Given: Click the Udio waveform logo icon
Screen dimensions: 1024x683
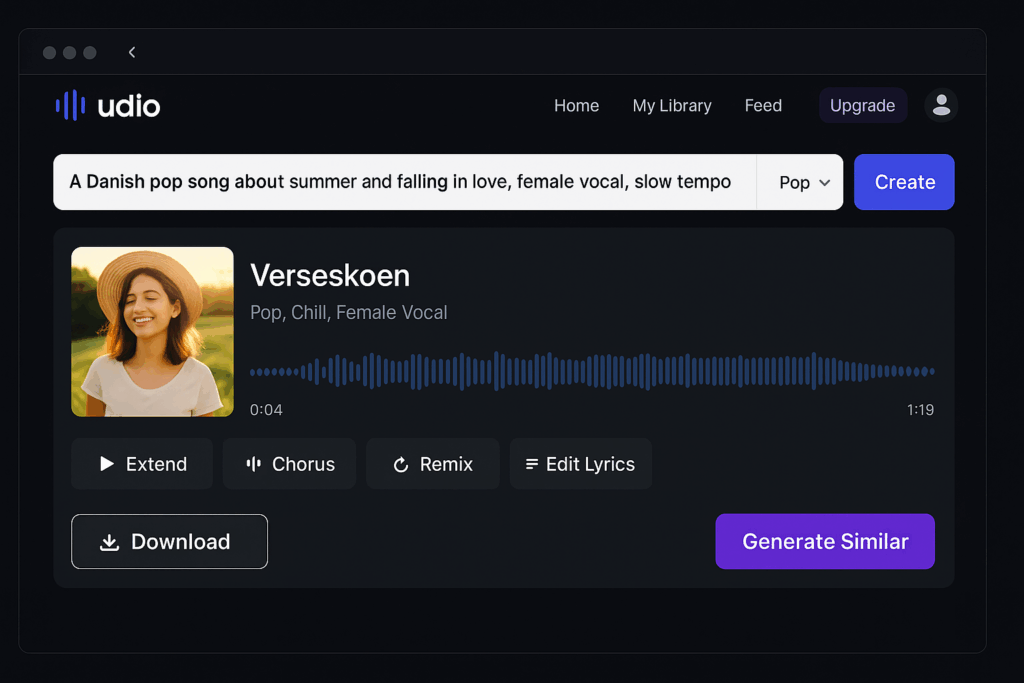Looking at the screenshot, I should point(69,105).
